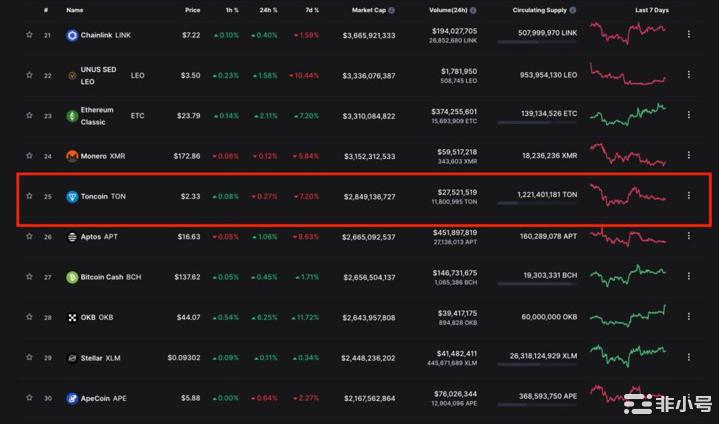Click the Chainlink coin logo icon
This screenshot has height=424, width=719.
[x=72, y=35]
